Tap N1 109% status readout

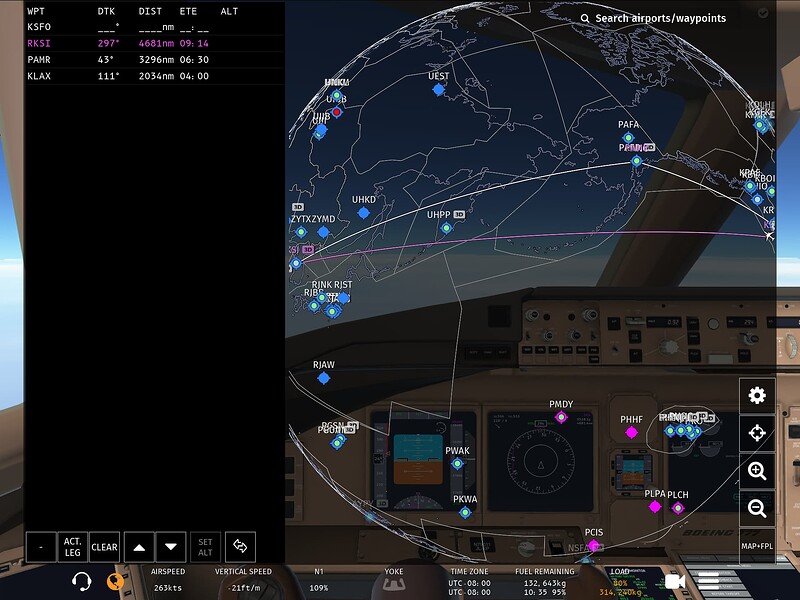point(319,580)
